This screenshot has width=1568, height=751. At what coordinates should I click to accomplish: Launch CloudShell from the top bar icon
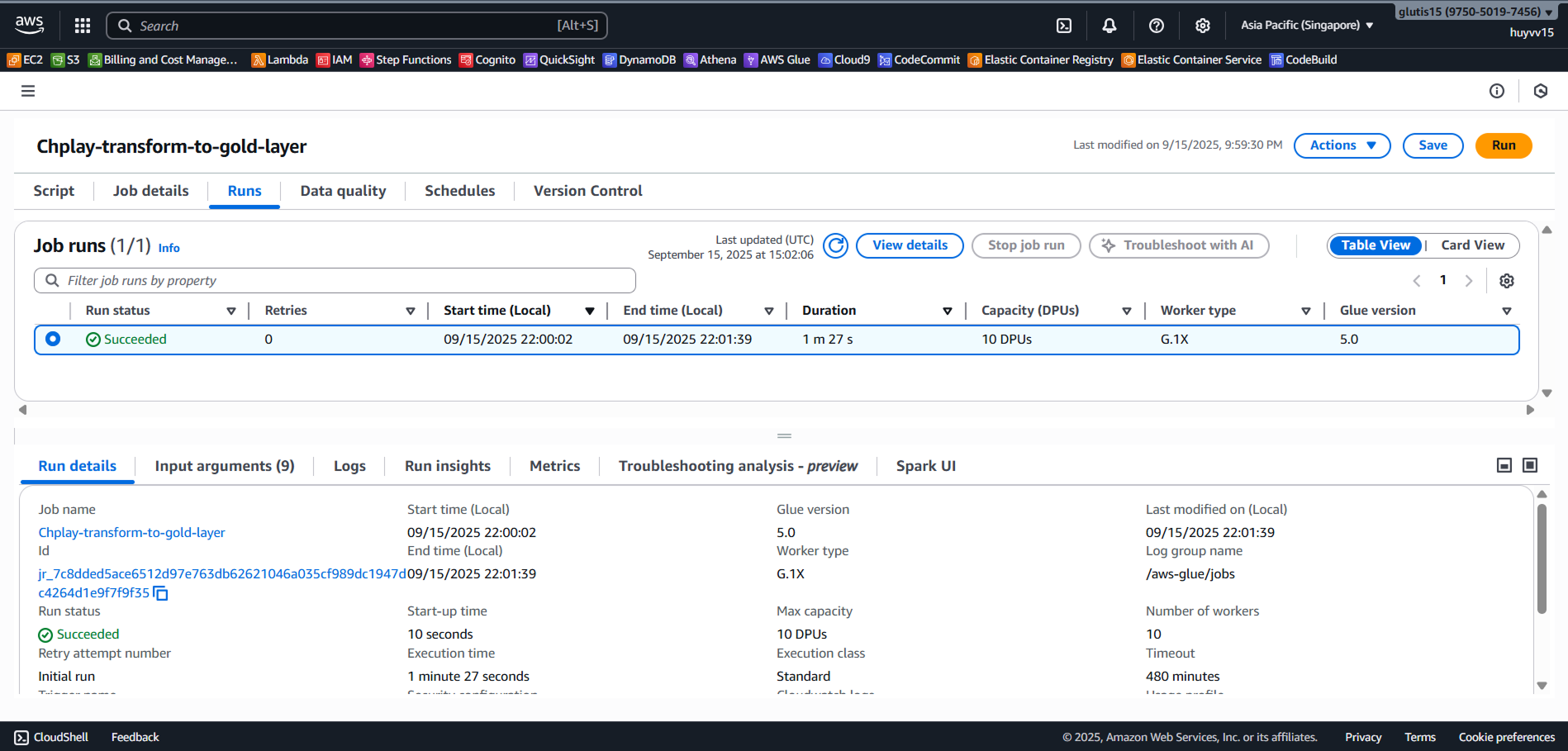pos(1064,26)
